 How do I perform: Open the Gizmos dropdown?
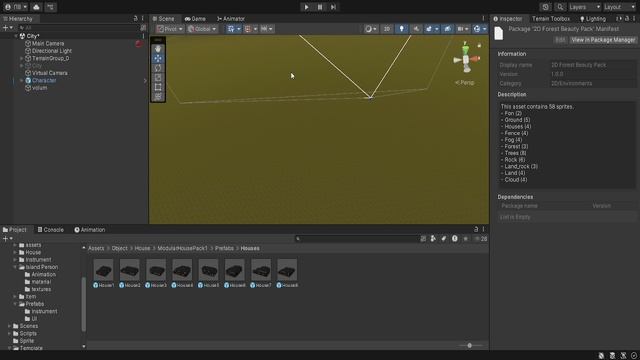(x=480, y=29)
